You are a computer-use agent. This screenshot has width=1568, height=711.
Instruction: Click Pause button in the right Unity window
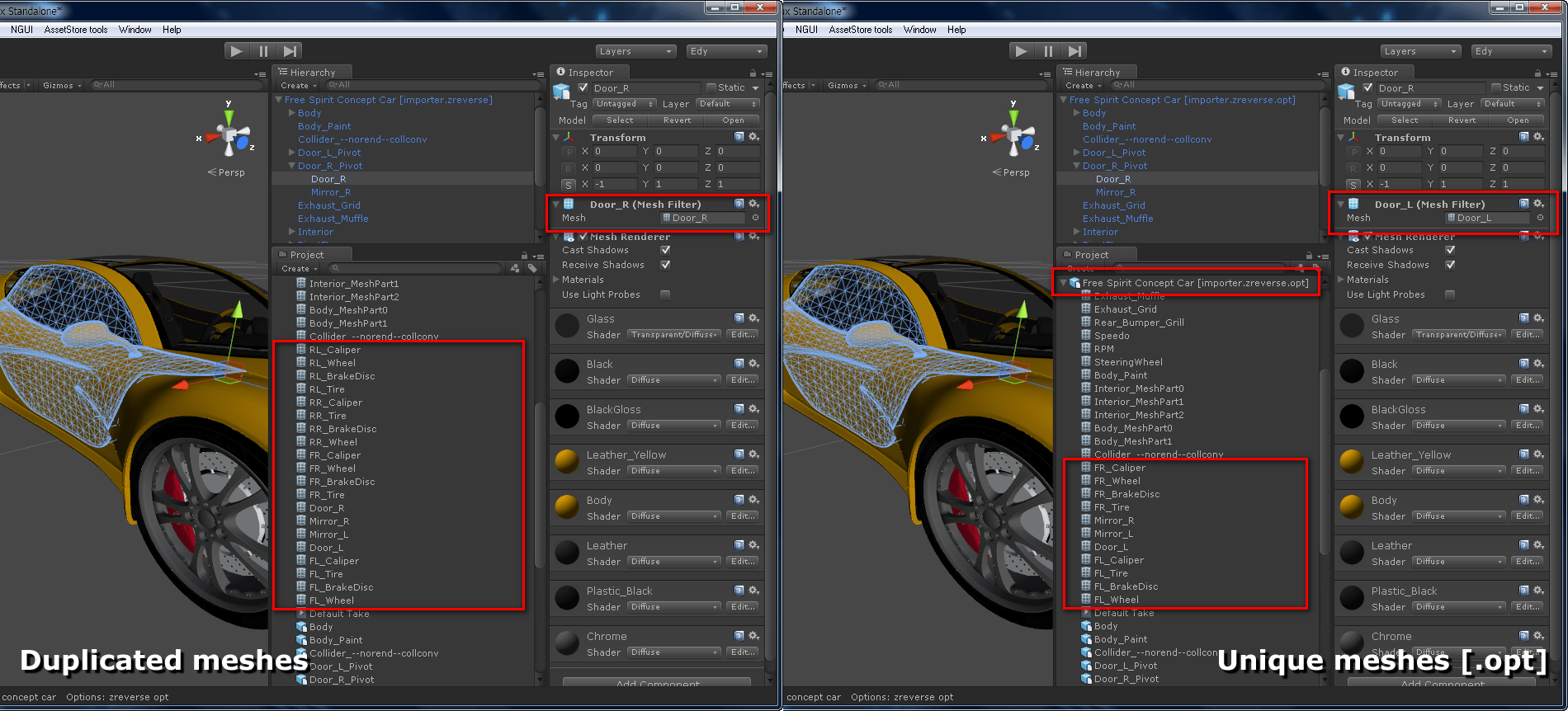click(x=1048, y=51)
